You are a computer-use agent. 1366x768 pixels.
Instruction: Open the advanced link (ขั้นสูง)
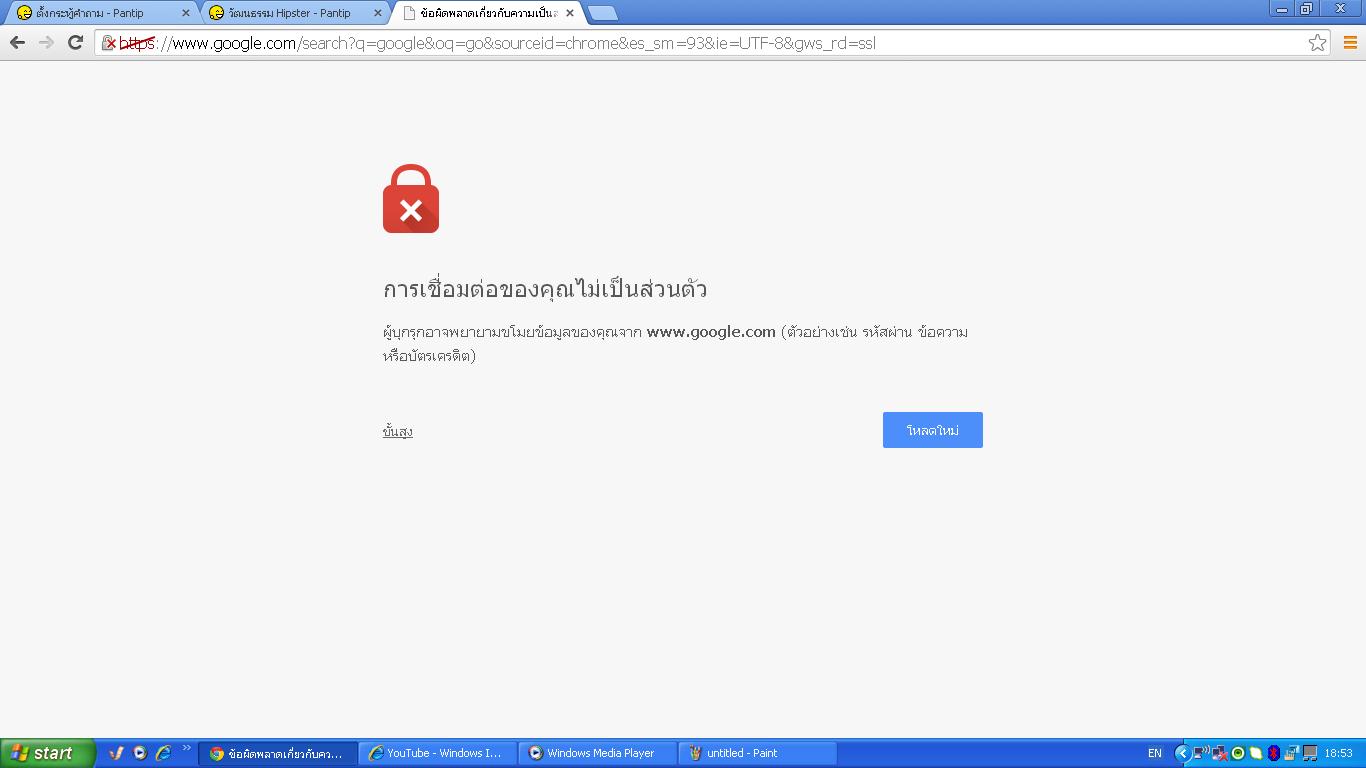tap(398, 431)
